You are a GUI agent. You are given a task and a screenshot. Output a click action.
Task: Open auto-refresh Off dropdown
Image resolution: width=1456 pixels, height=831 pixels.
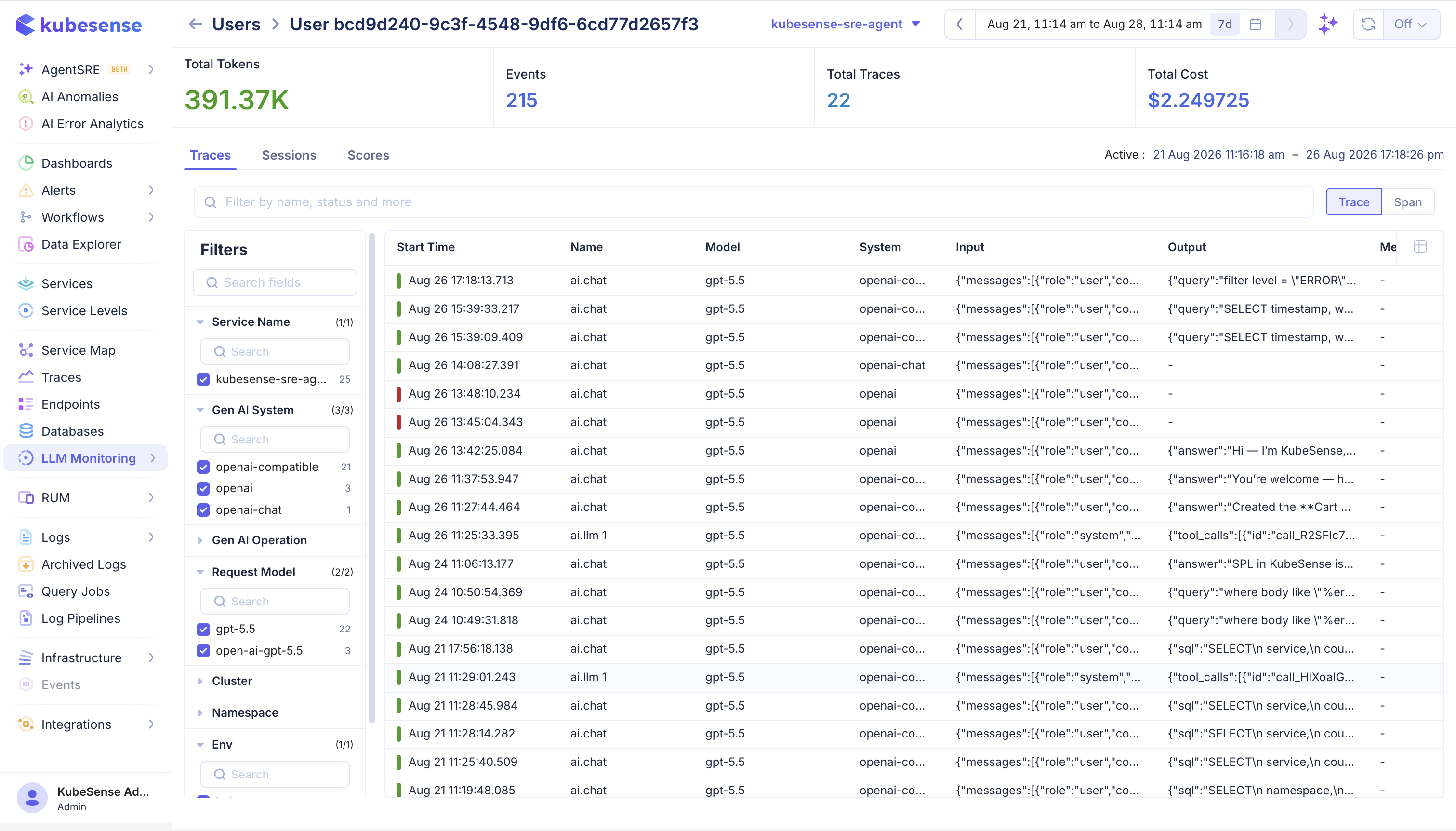tap(1411, 24)
